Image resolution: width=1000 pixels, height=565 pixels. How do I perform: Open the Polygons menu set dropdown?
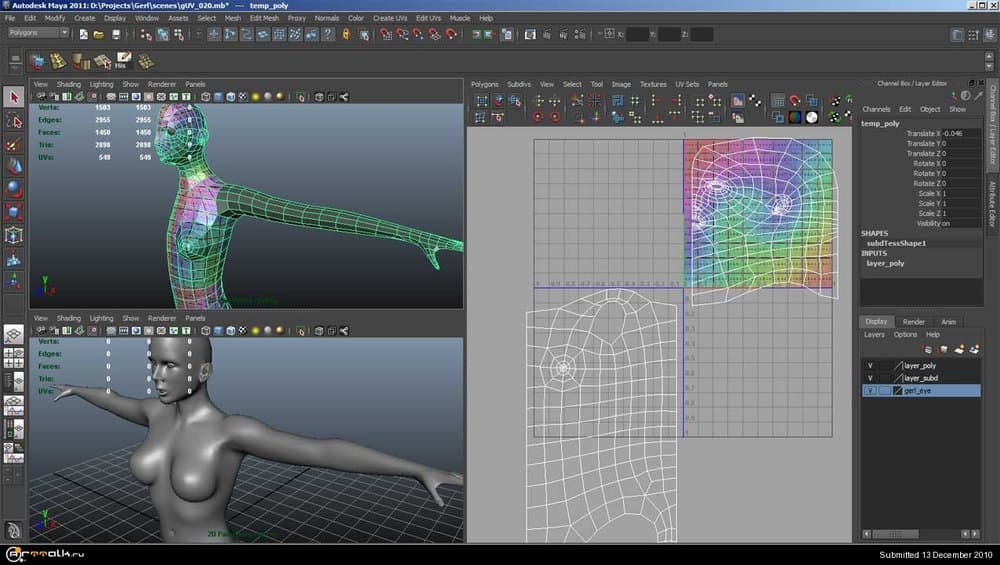[x=39, y=33]
